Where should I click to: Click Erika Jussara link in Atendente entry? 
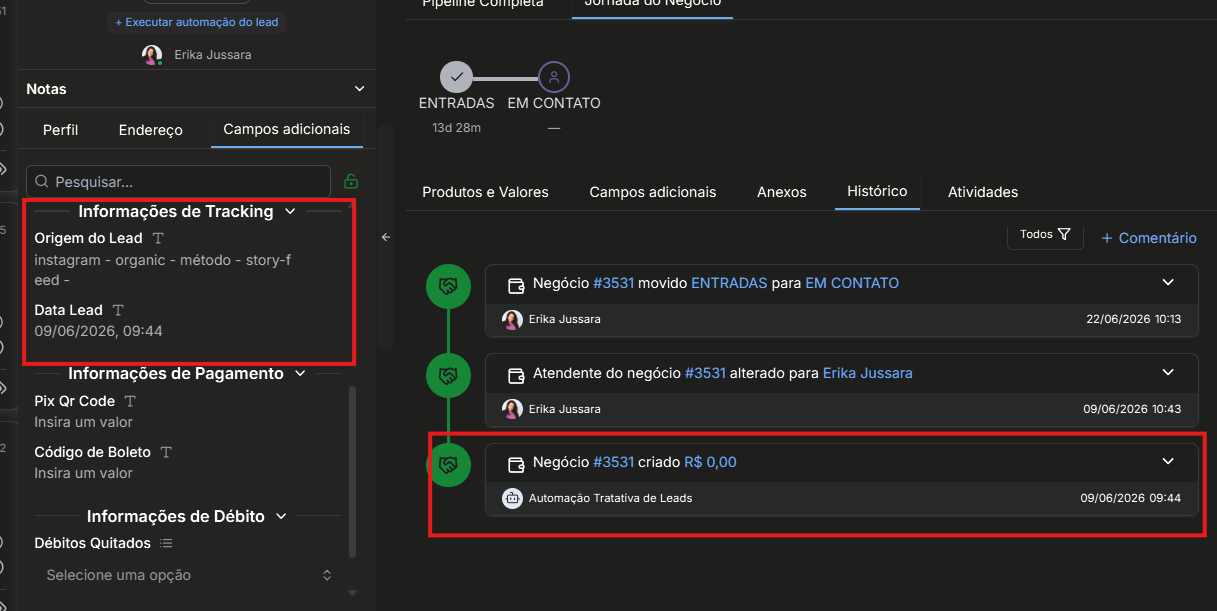pos(868,373)
